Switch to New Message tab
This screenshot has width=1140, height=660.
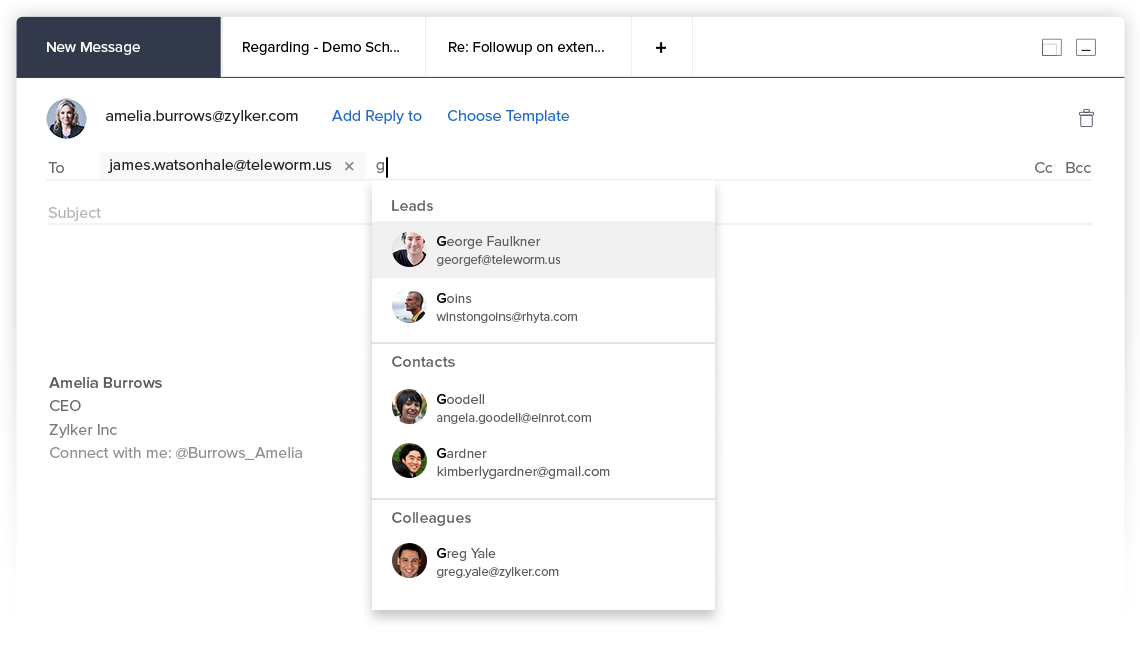[119, 47]
